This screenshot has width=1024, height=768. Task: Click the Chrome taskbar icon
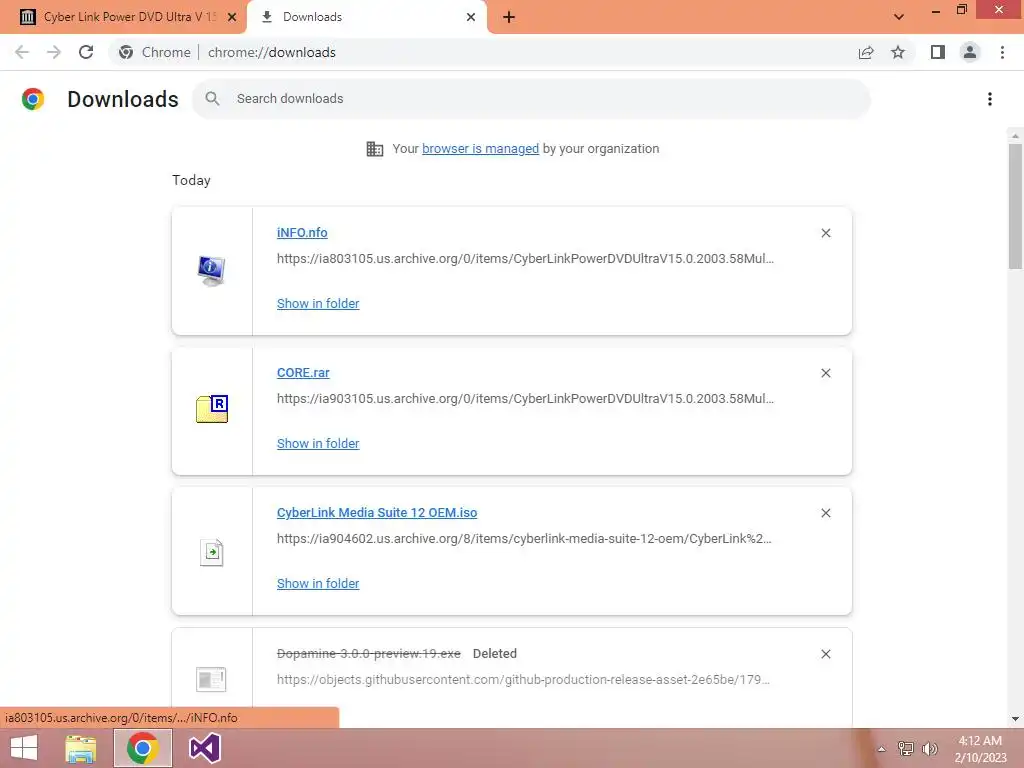[x=142, y=748]
